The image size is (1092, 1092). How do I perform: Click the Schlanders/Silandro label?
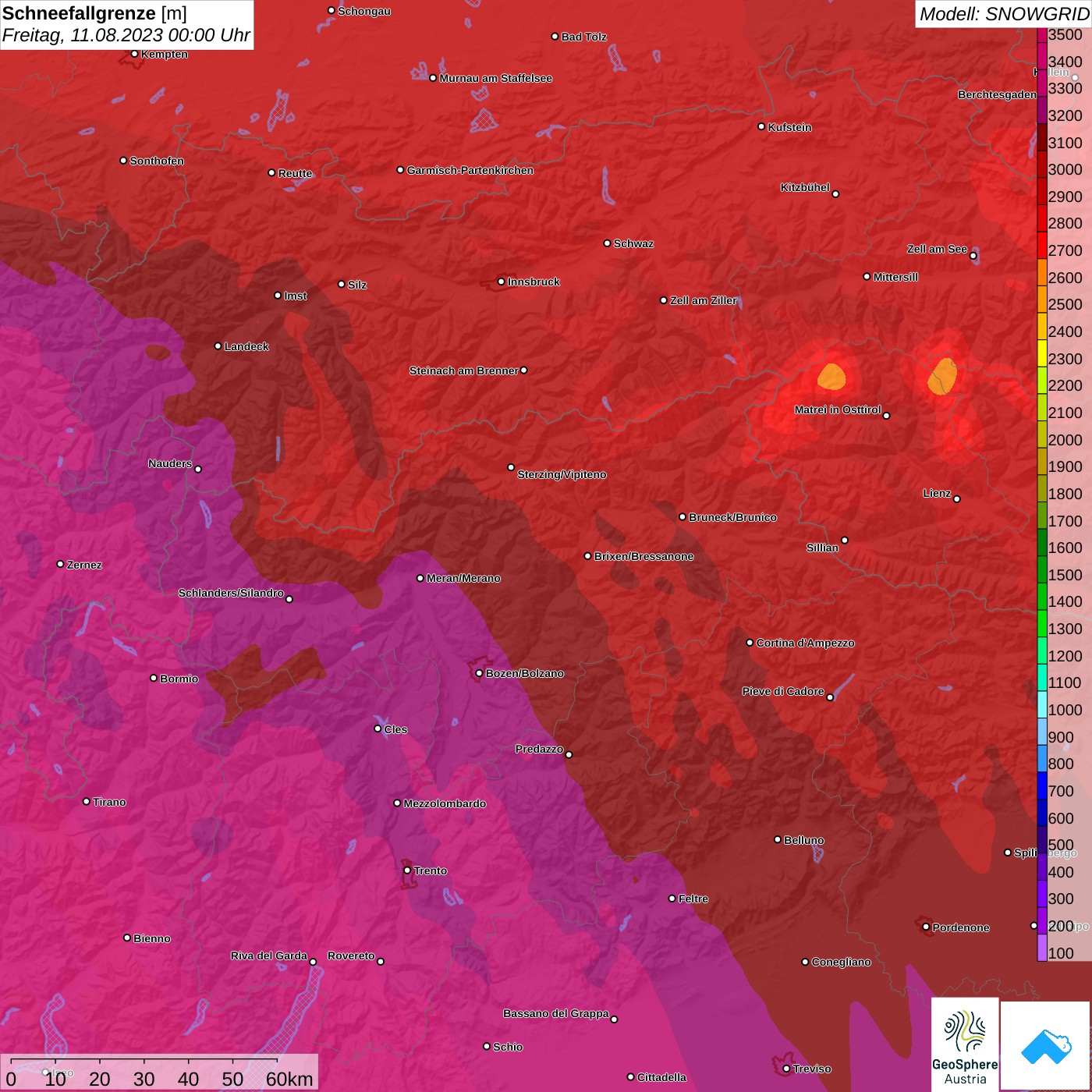click(231, 593)
